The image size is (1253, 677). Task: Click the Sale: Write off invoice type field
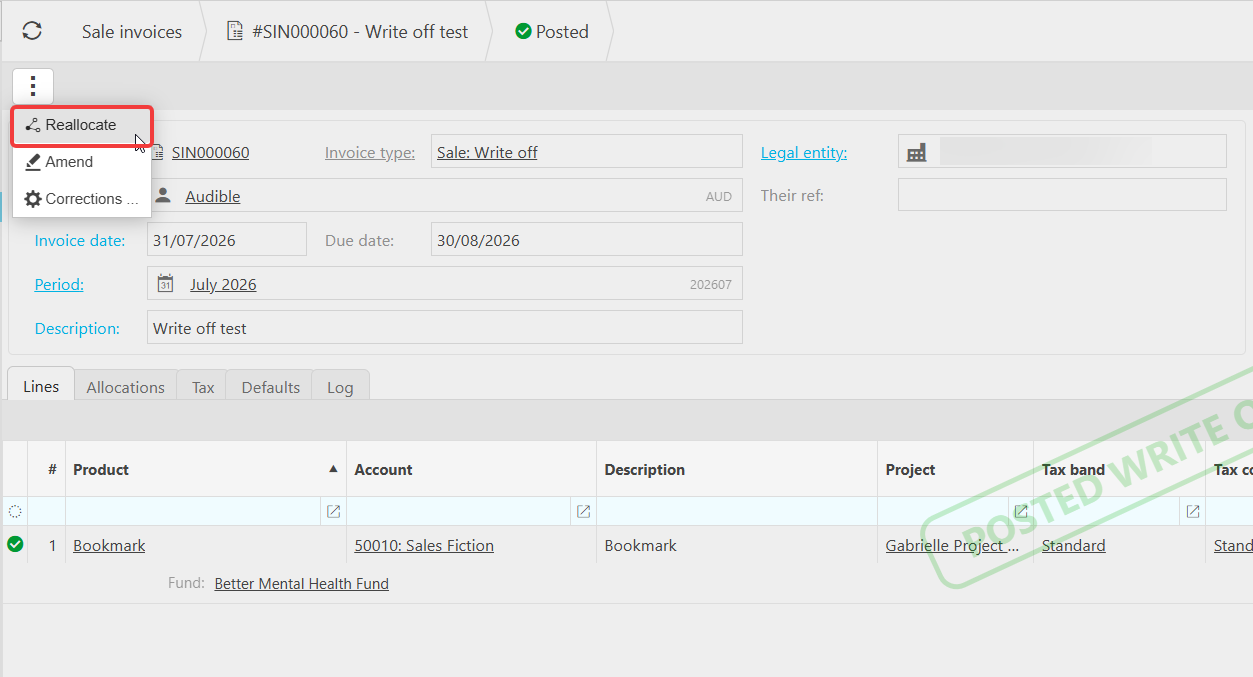(587, 152)
